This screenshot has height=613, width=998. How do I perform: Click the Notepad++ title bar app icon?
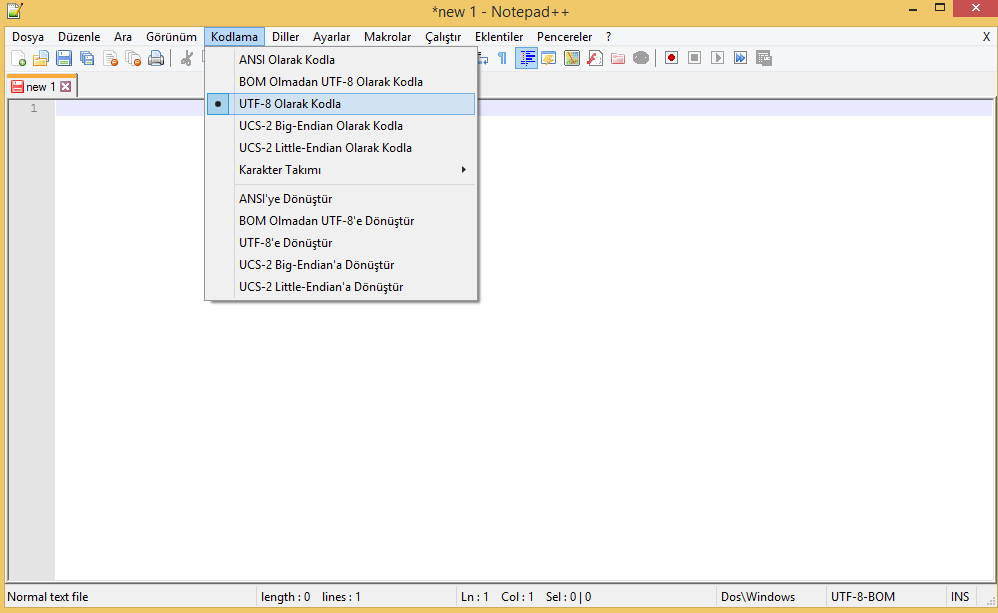click(x=15, y=11)
